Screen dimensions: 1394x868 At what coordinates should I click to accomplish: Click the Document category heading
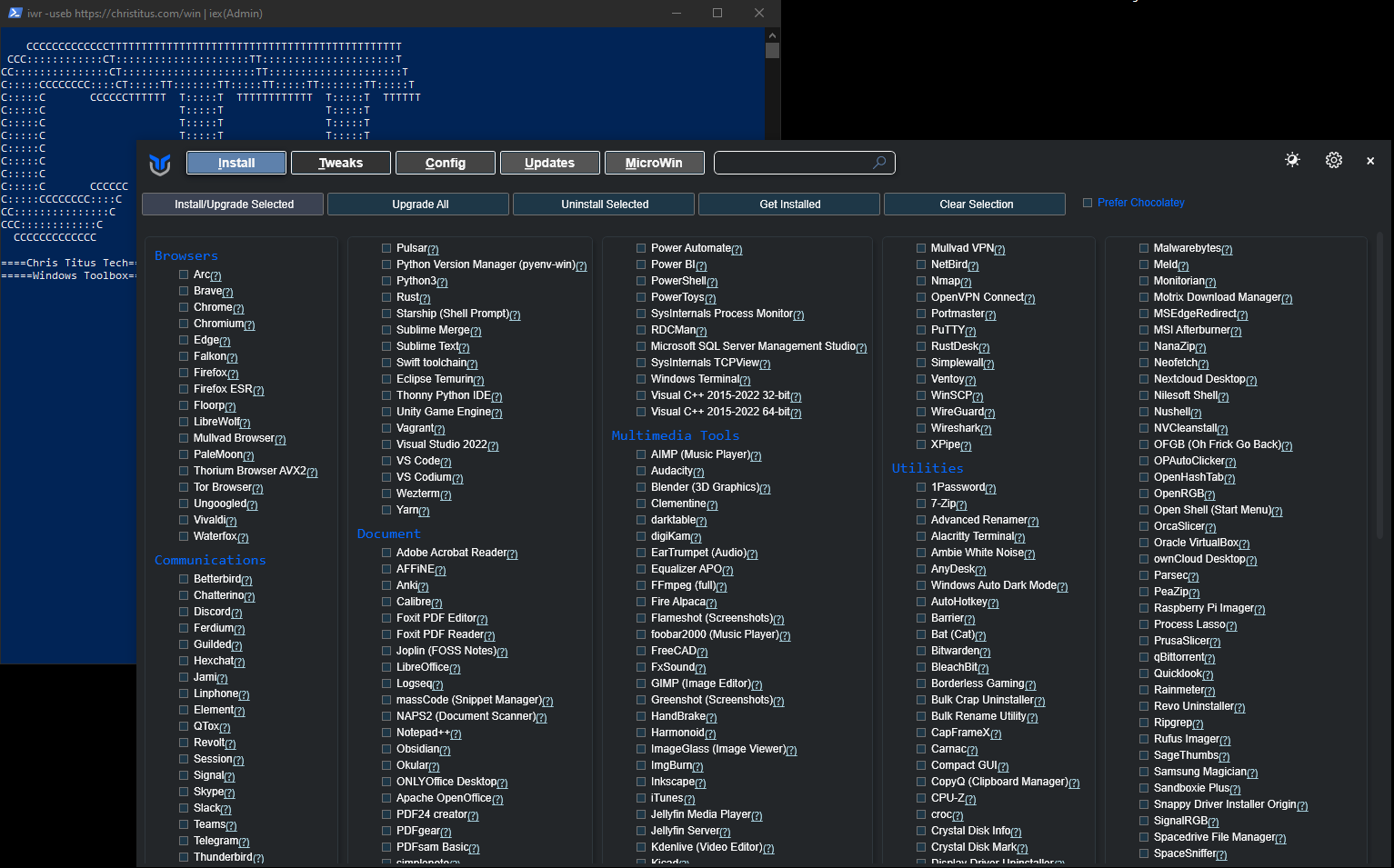click(x=389, y=534)
